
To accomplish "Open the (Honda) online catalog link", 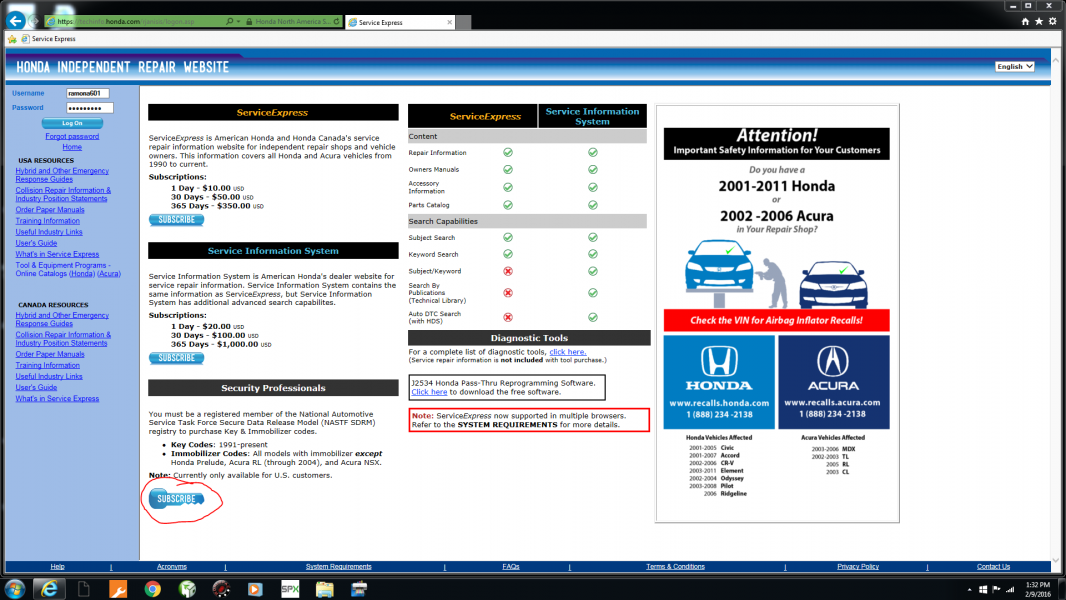I will (82, 274).
